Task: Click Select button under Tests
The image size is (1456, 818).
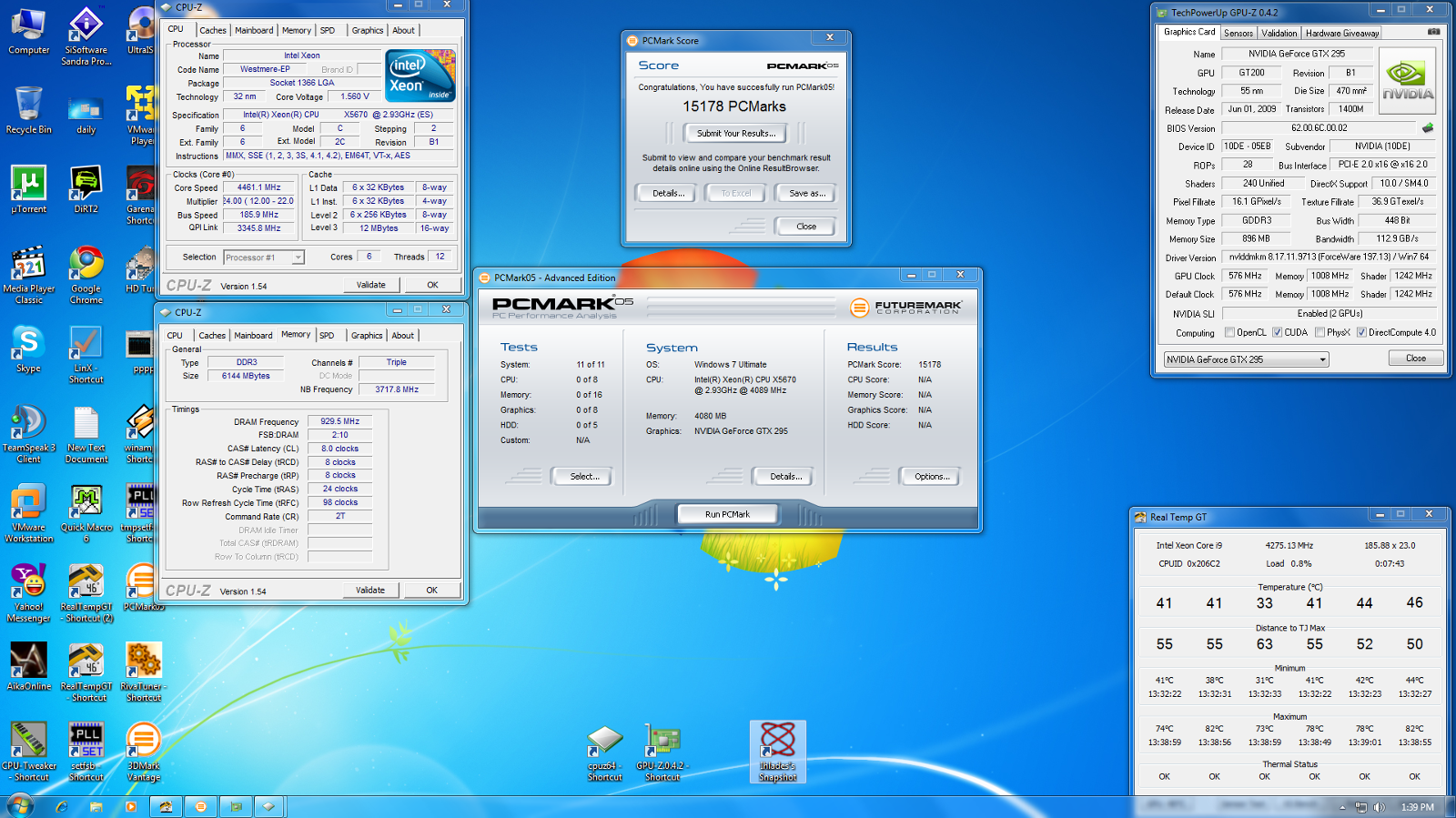Action: pyautogui.click(x=583, y=476)
